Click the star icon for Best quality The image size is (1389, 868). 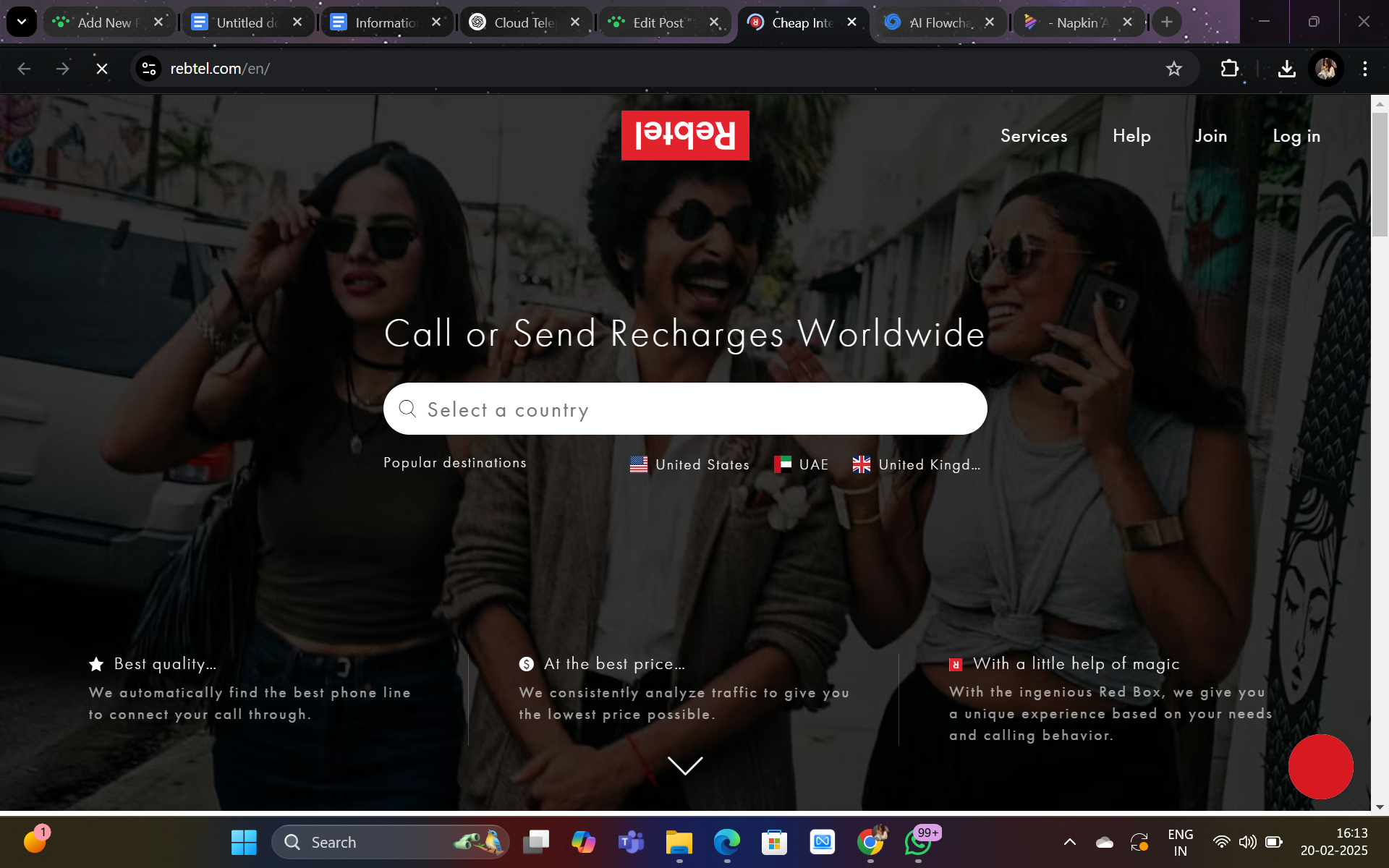pos(97,663)
